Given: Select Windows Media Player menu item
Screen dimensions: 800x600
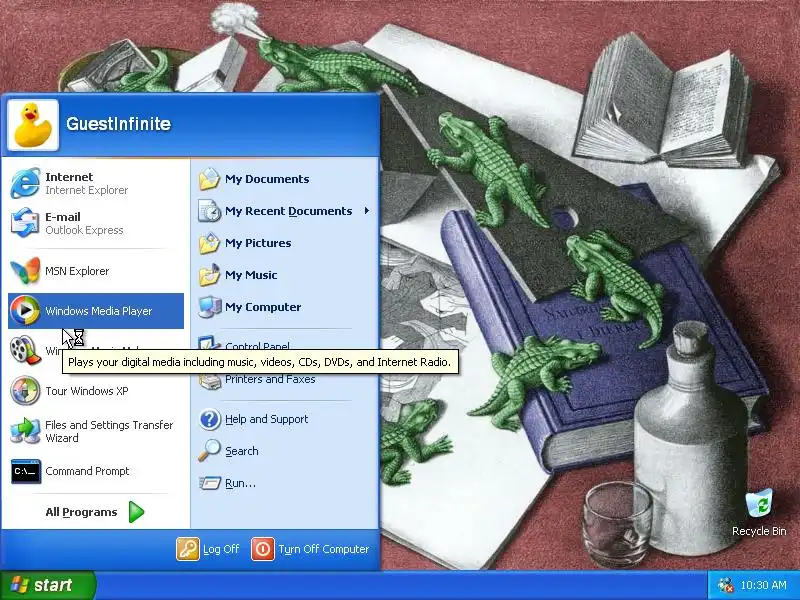Looking at the screenshot, I should (96, 311).
